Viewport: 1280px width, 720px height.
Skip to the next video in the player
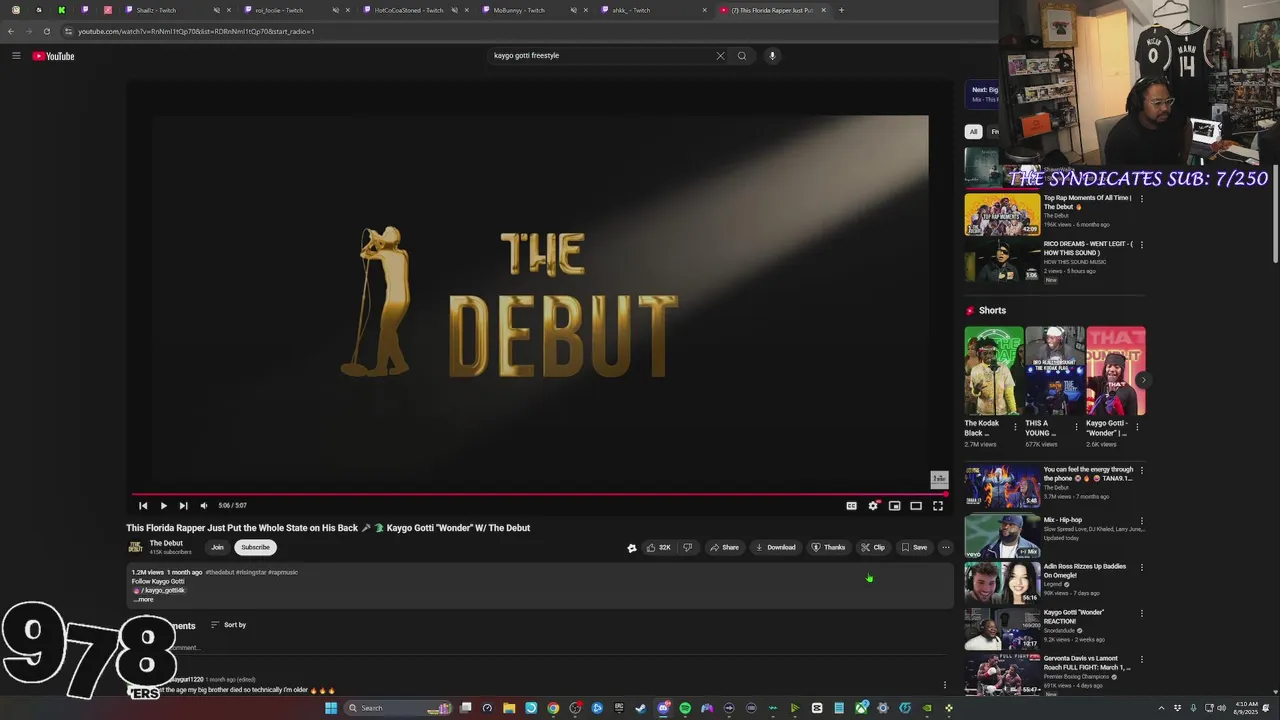tap(183, 506)
